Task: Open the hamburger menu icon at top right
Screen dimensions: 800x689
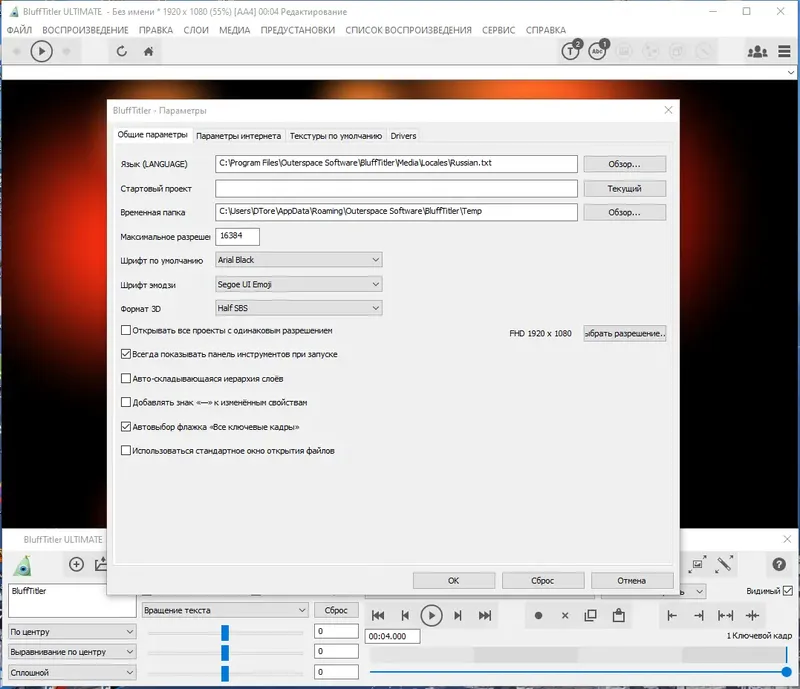Action: coord(784,52)
